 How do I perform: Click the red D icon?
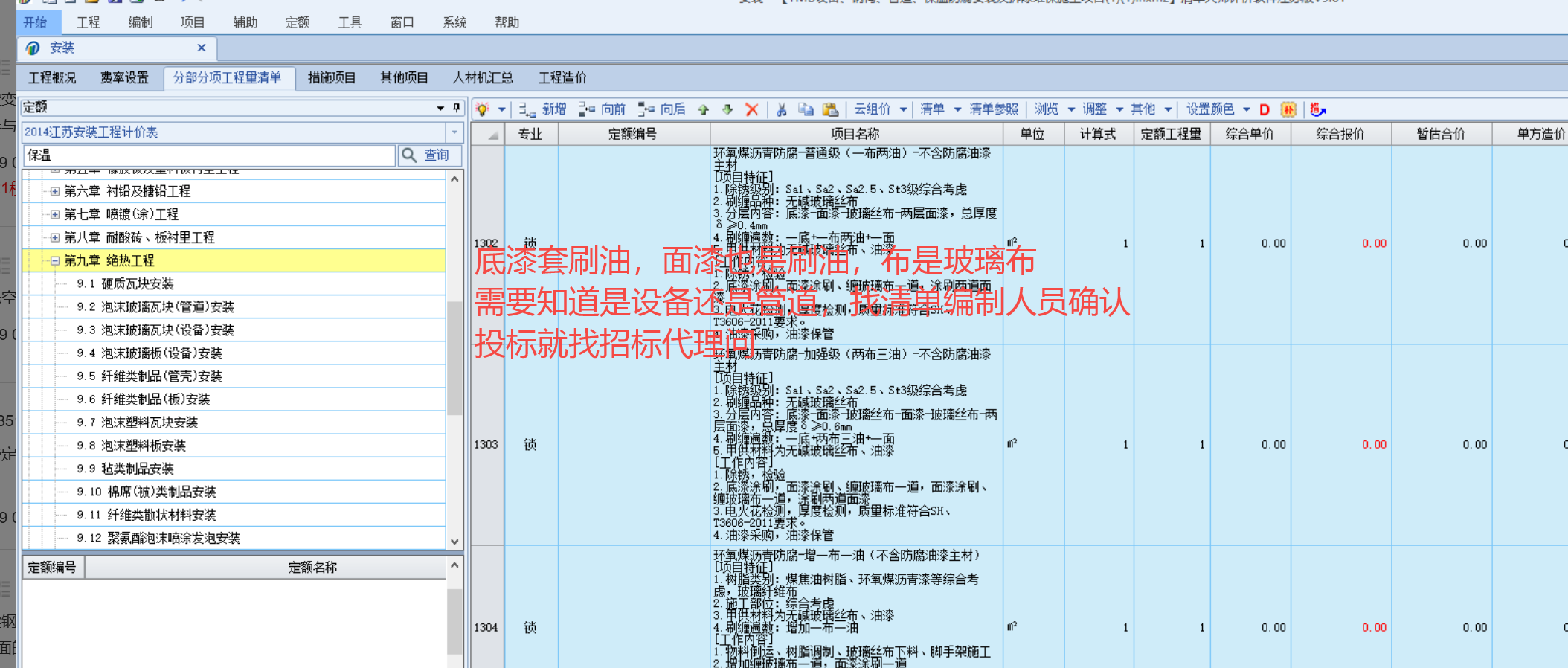tap(1265, 109)
